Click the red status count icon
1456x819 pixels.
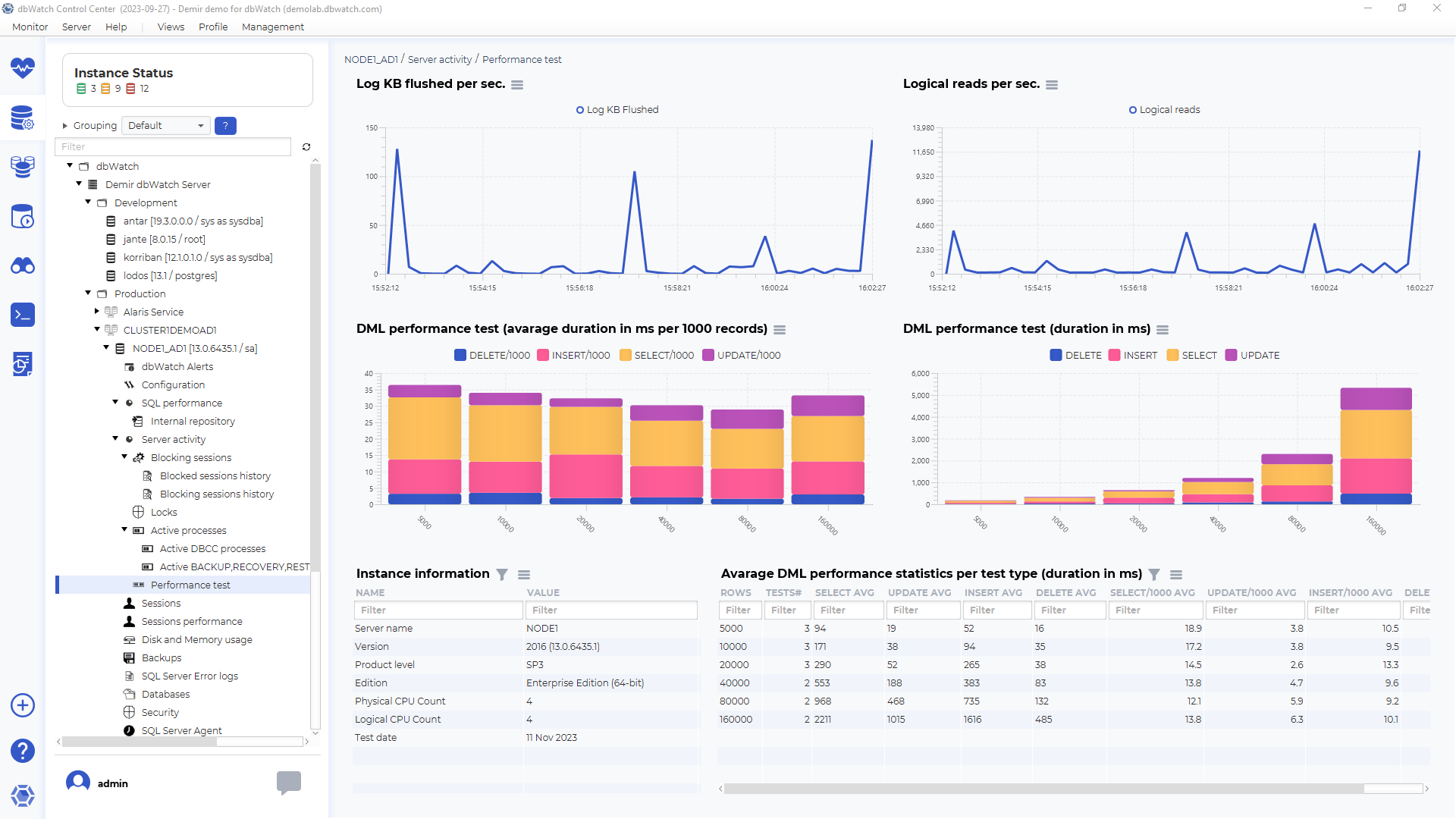130,89
